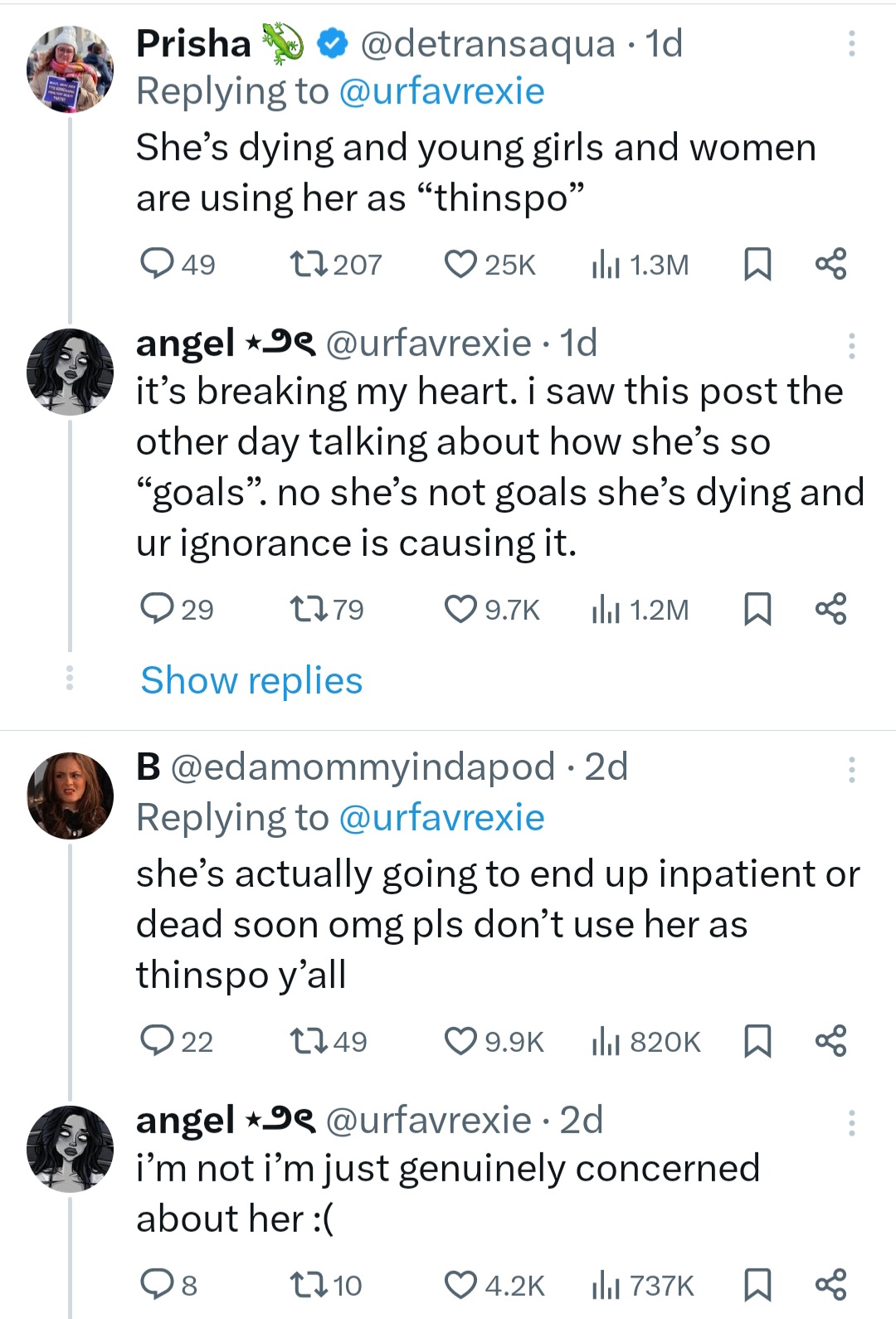
Task: Reply to angel's tweet with 8 comments
Action: 154,1285
